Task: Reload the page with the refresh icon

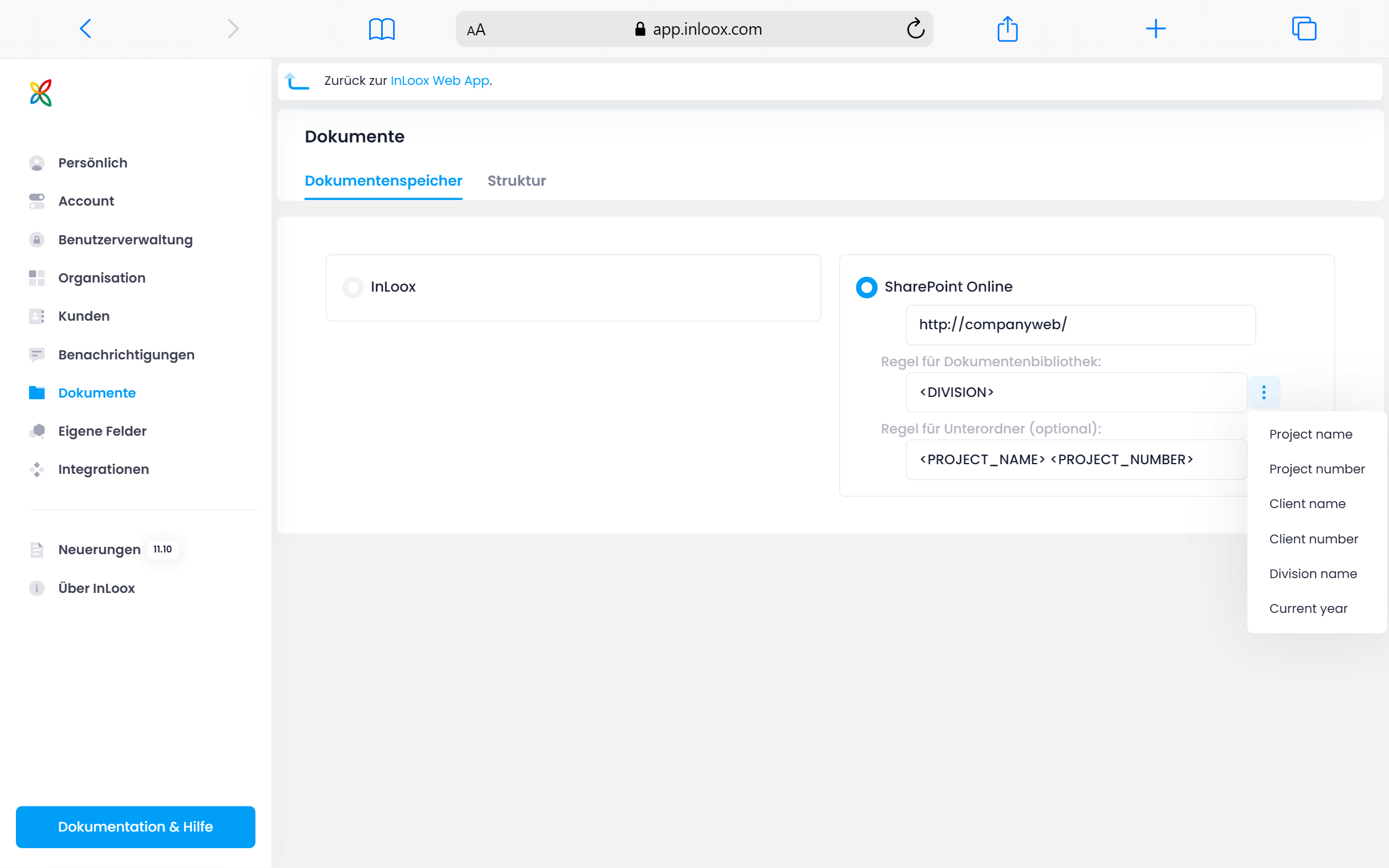Action: click(916, 28)
